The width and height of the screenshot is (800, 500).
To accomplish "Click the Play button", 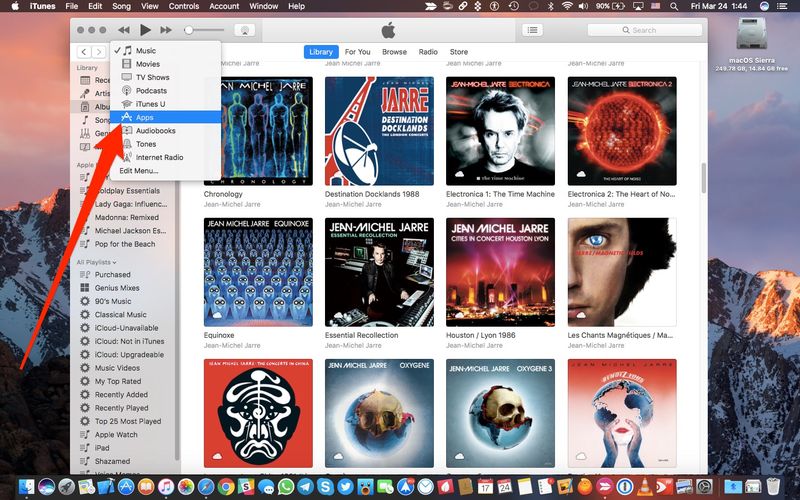I will pyautogui.click(x=145, y=30).
